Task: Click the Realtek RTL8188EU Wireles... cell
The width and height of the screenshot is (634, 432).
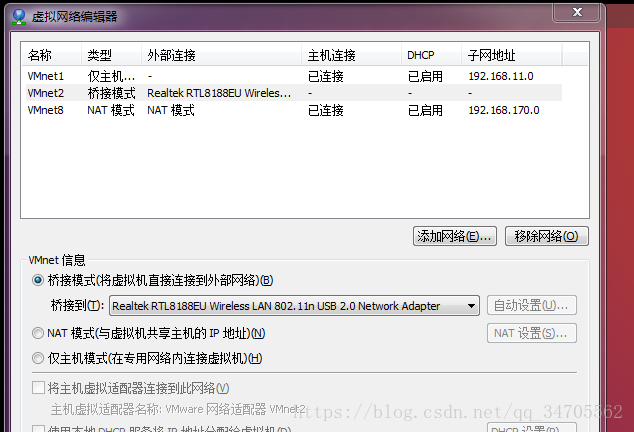Action: pos(219,93)
